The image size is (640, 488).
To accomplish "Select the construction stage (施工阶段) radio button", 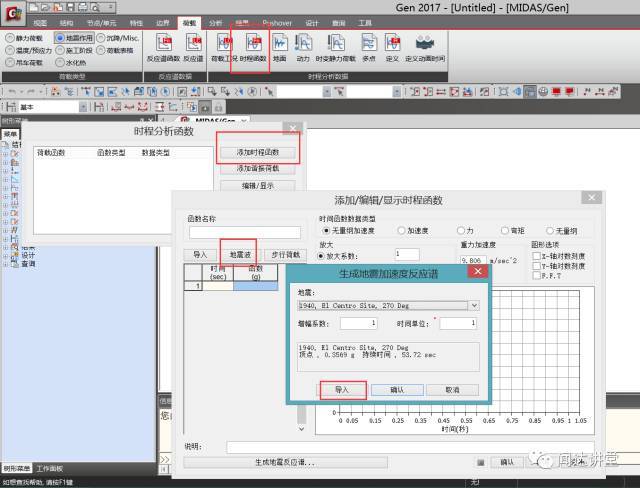I will [x=60, y=50].
